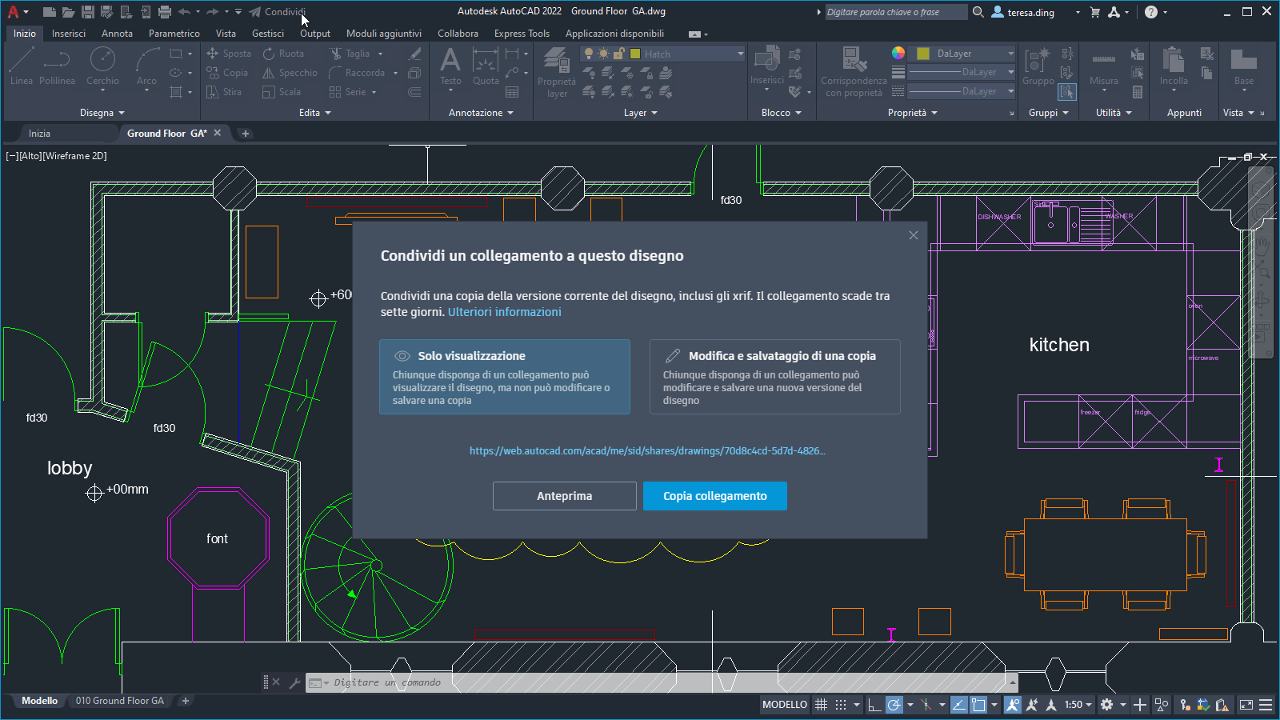Toggle drawing grid display in status bar
The height and width of the screenshot is (720, 1280).
821,705
